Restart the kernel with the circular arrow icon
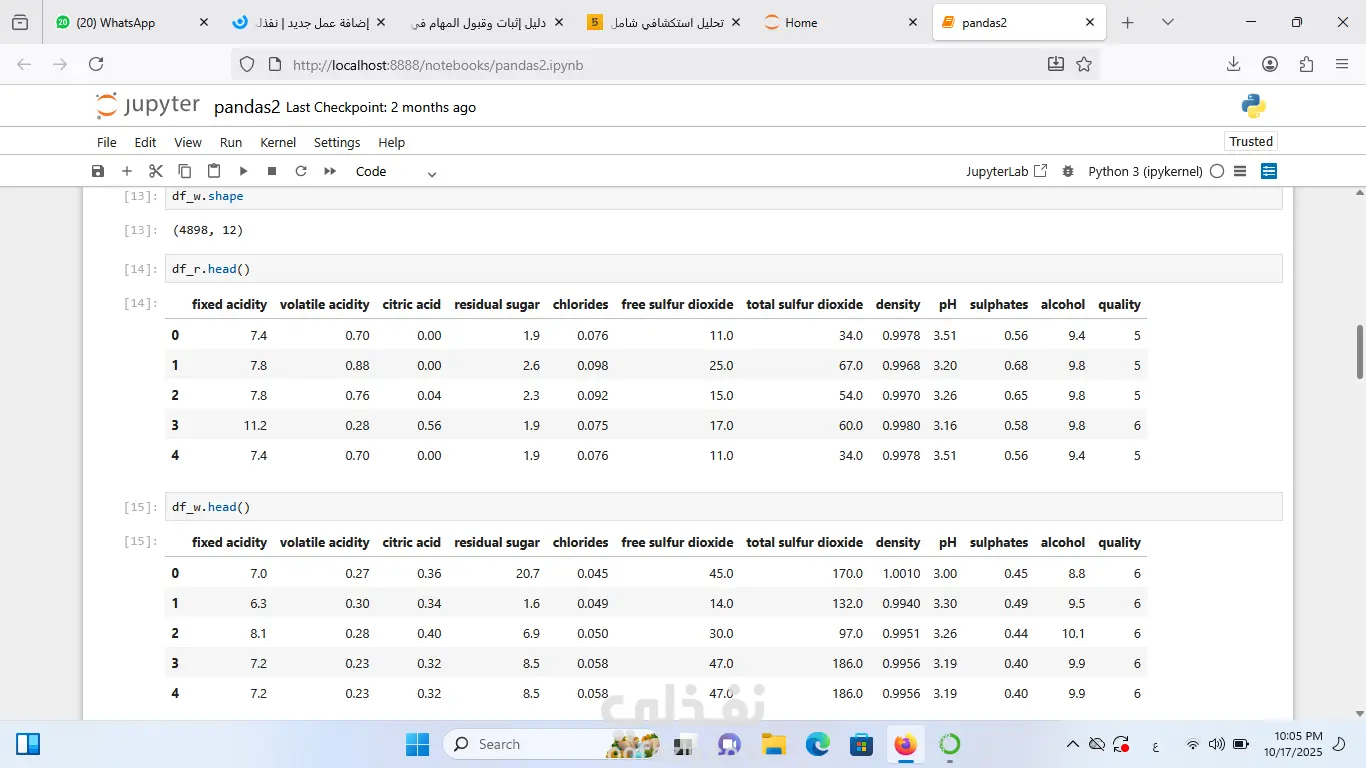Viewport: 1366px width, 768px height. (301, 171)
